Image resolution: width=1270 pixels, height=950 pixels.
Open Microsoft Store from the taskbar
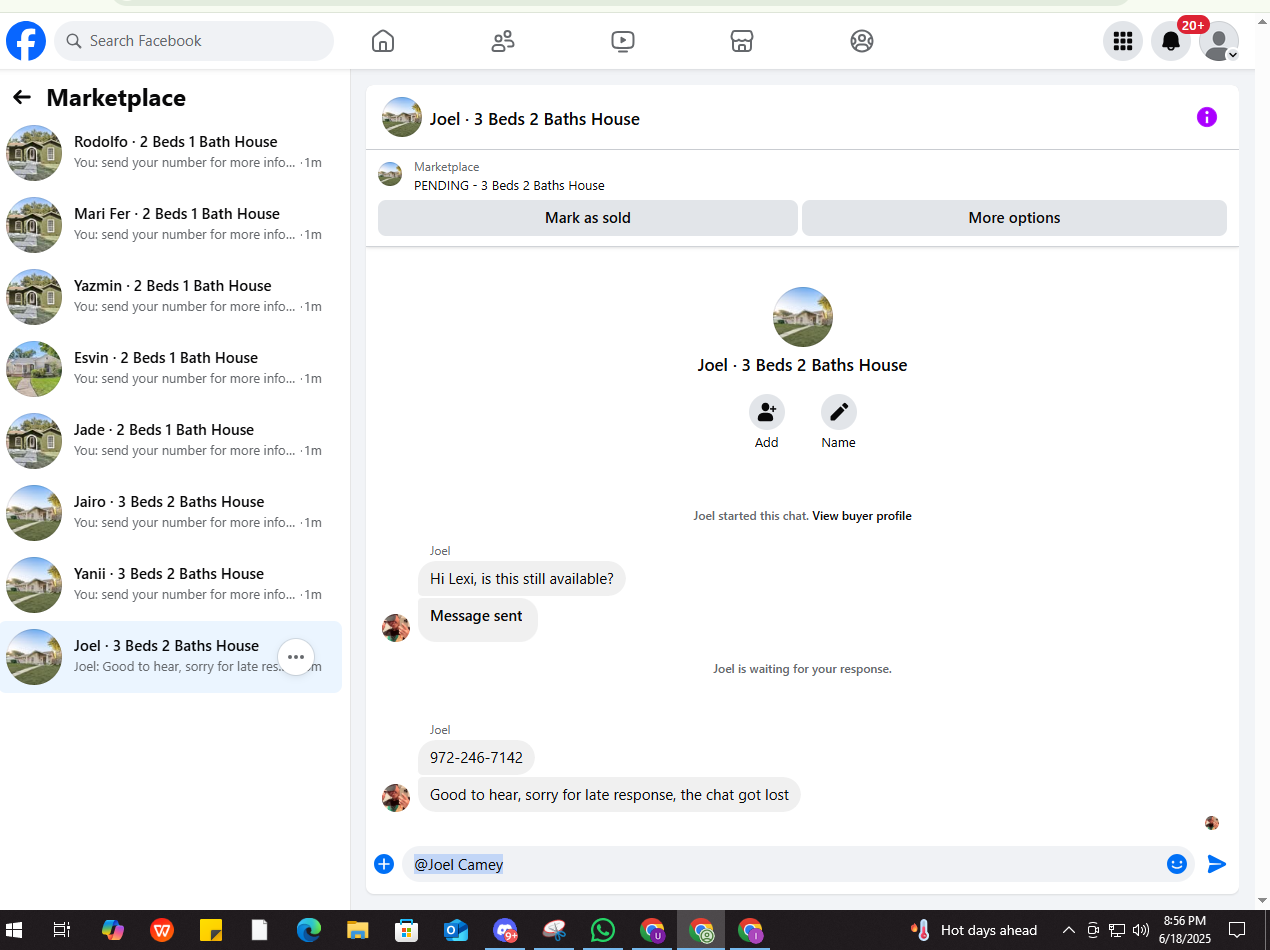point(406,930)
